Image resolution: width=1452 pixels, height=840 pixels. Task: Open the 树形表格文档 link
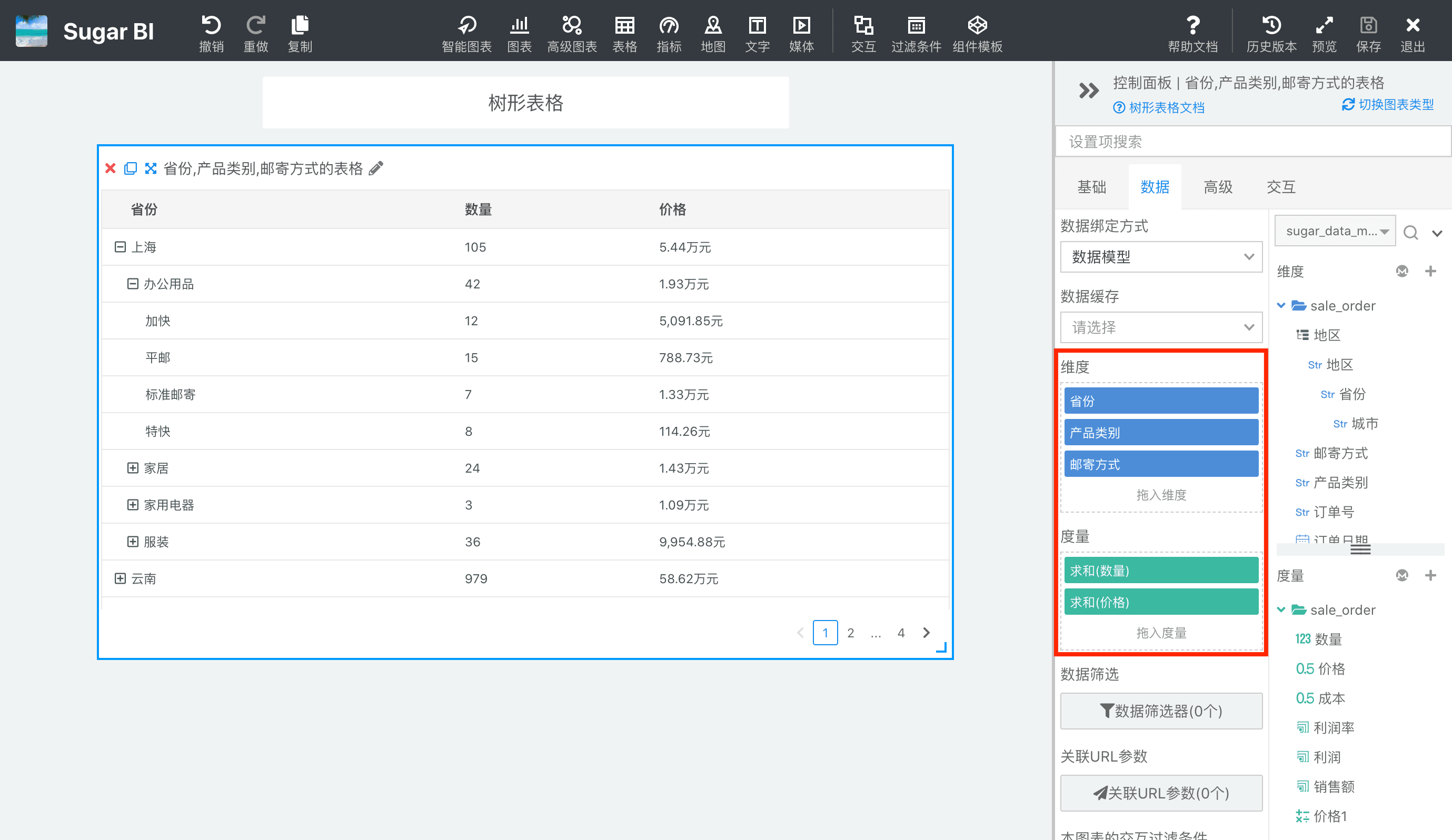(1159, 108)
